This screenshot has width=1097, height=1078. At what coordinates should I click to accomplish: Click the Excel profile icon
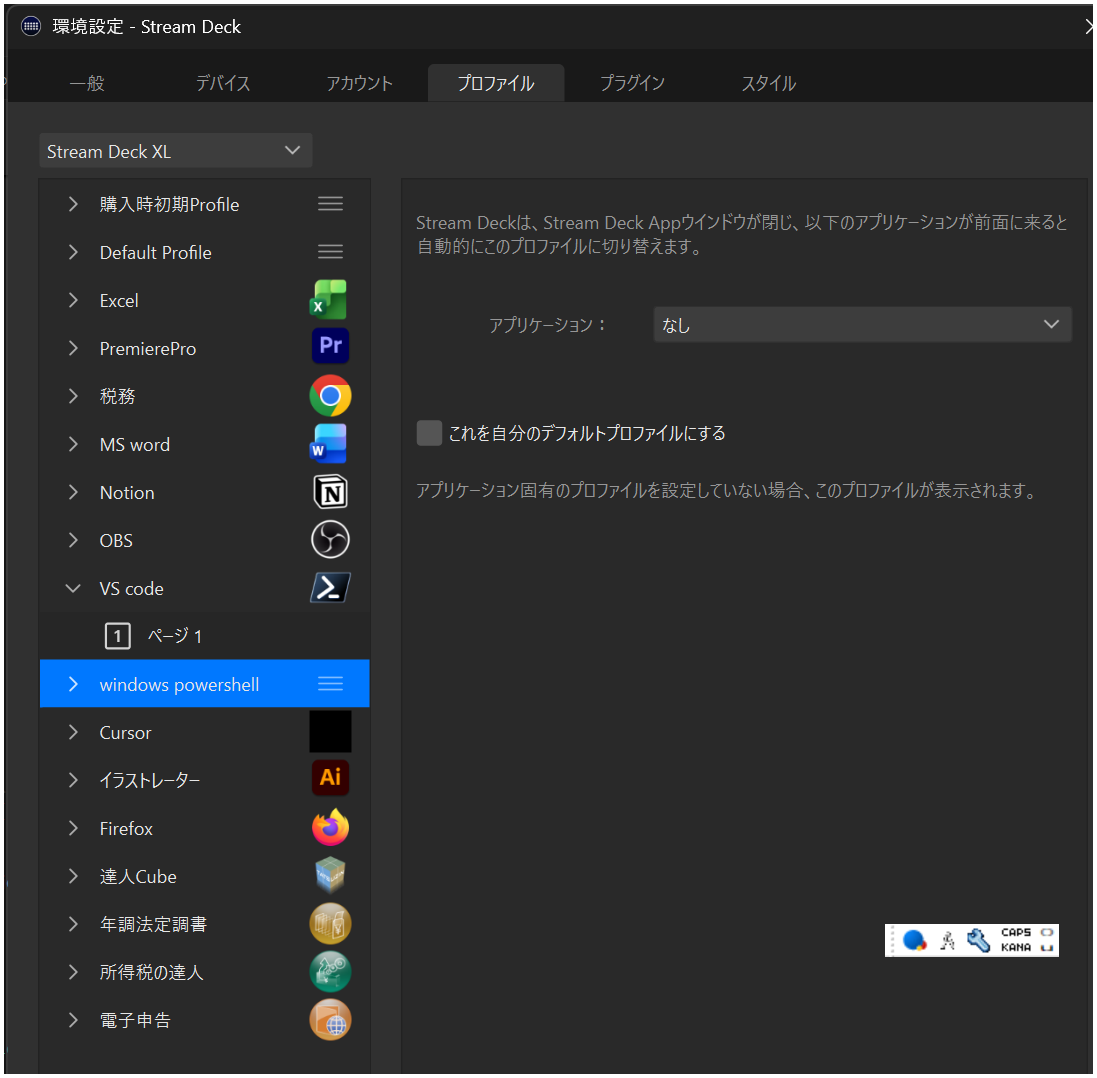pyautogui.click(x=330, y=300)
